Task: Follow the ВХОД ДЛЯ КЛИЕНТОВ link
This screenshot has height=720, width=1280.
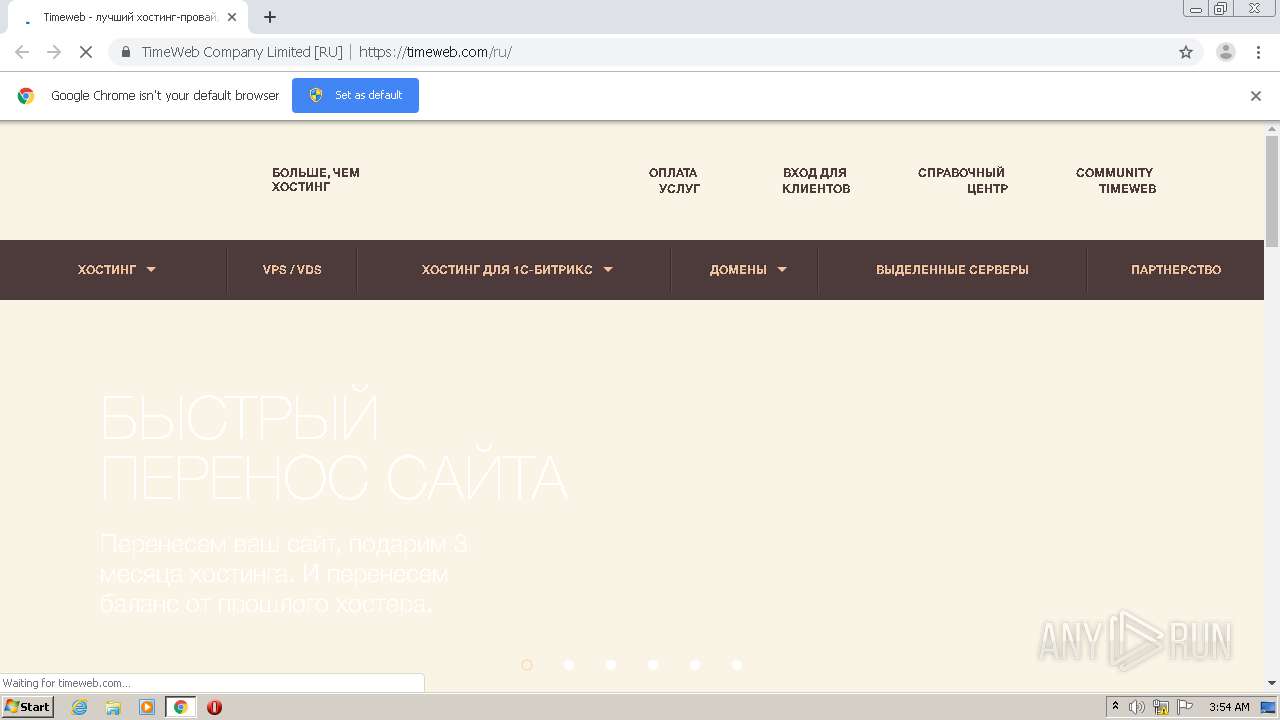Action: (816, 180)
